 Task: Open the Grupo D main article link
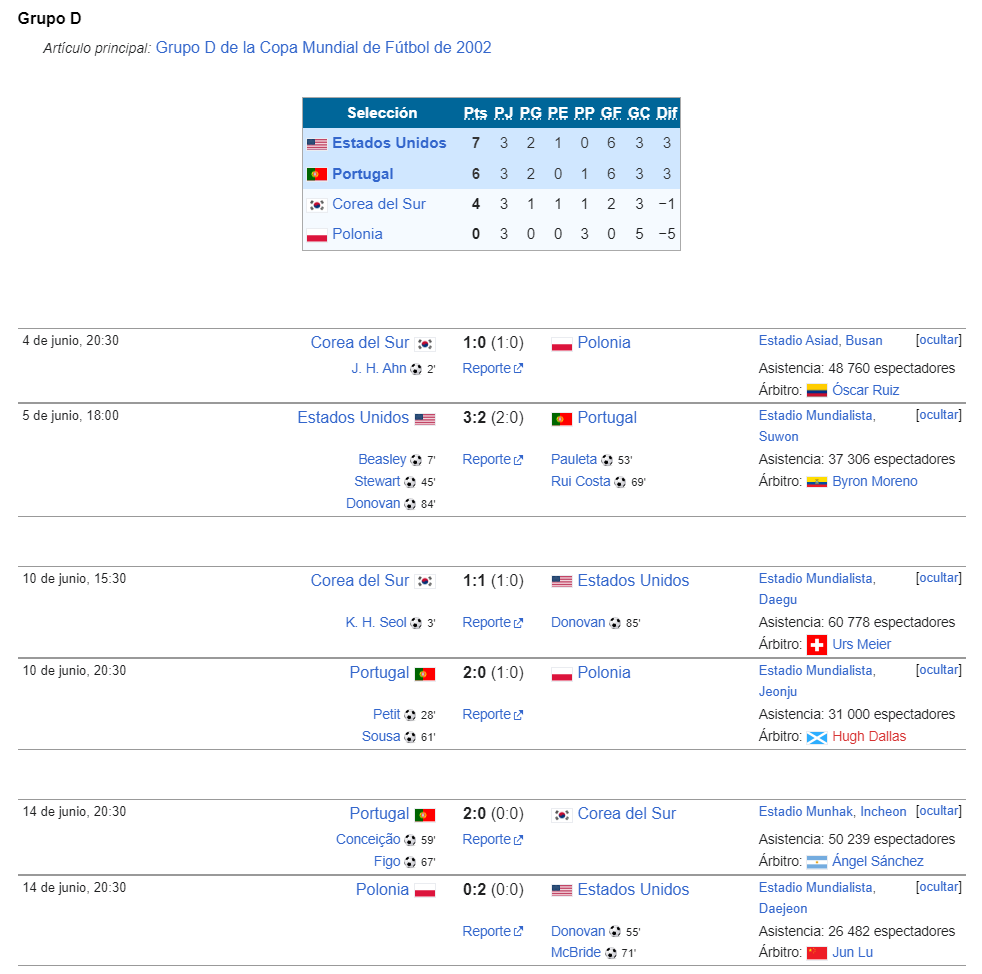point(323,48)
